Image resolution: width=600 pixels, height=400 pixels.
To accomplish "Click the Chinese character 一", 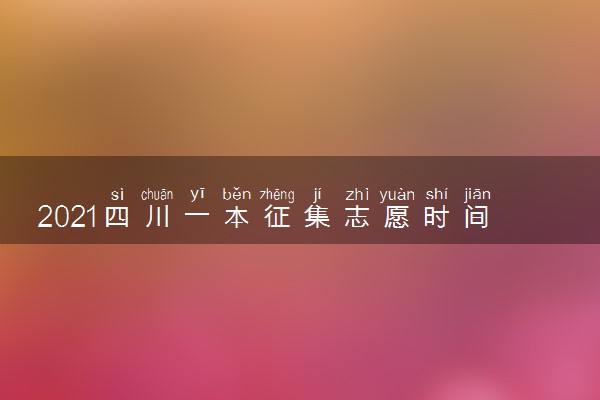I will click(x=197, y=217).
